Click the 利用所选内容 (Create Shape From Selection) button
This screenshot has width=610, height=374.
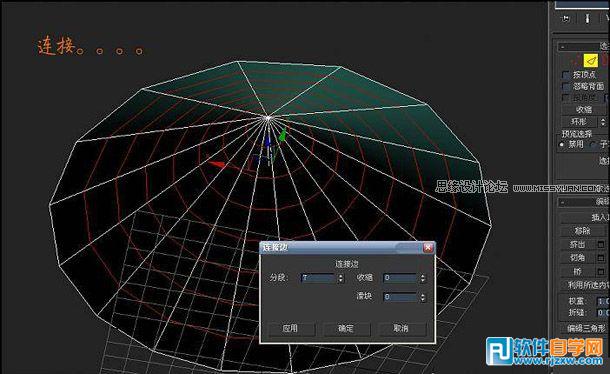585,285
